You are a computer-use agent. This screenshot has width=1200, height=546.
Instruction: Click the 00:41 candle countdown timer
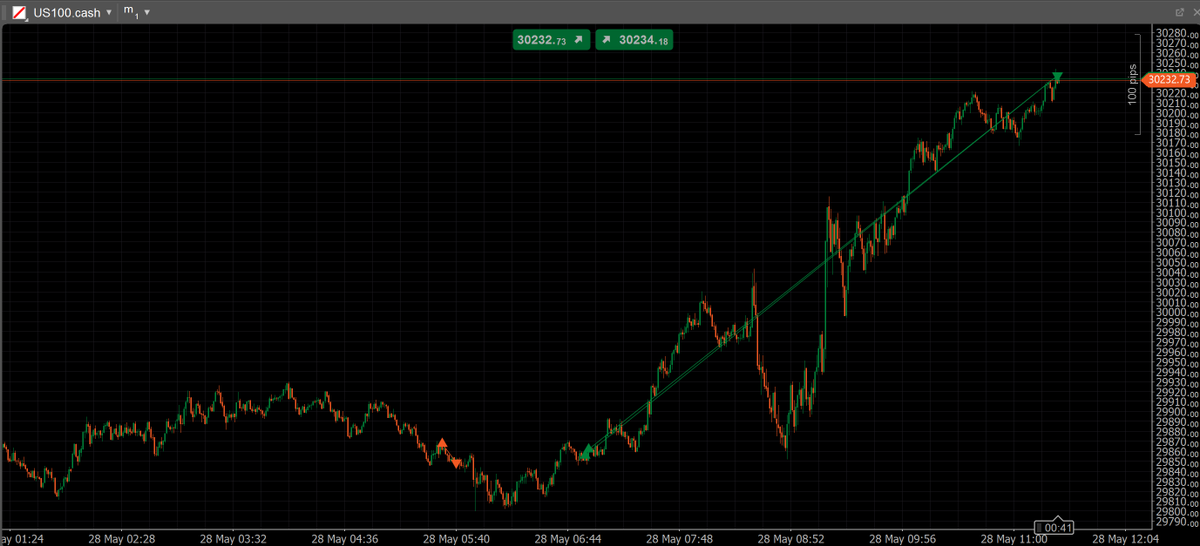coord(1053,526)
